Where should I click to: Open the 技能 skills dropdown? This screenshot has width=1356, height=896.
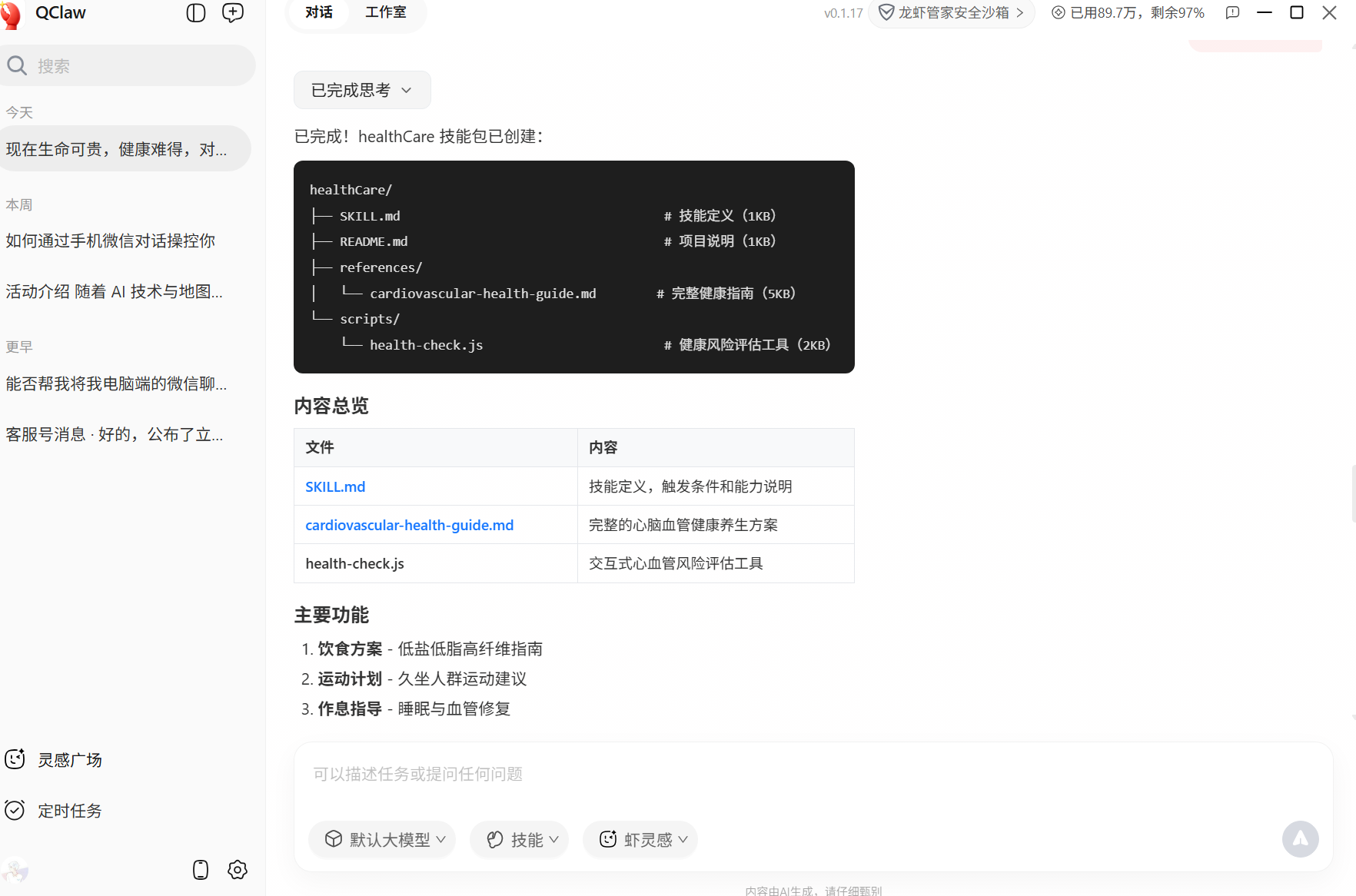click(x=519, y=839)
